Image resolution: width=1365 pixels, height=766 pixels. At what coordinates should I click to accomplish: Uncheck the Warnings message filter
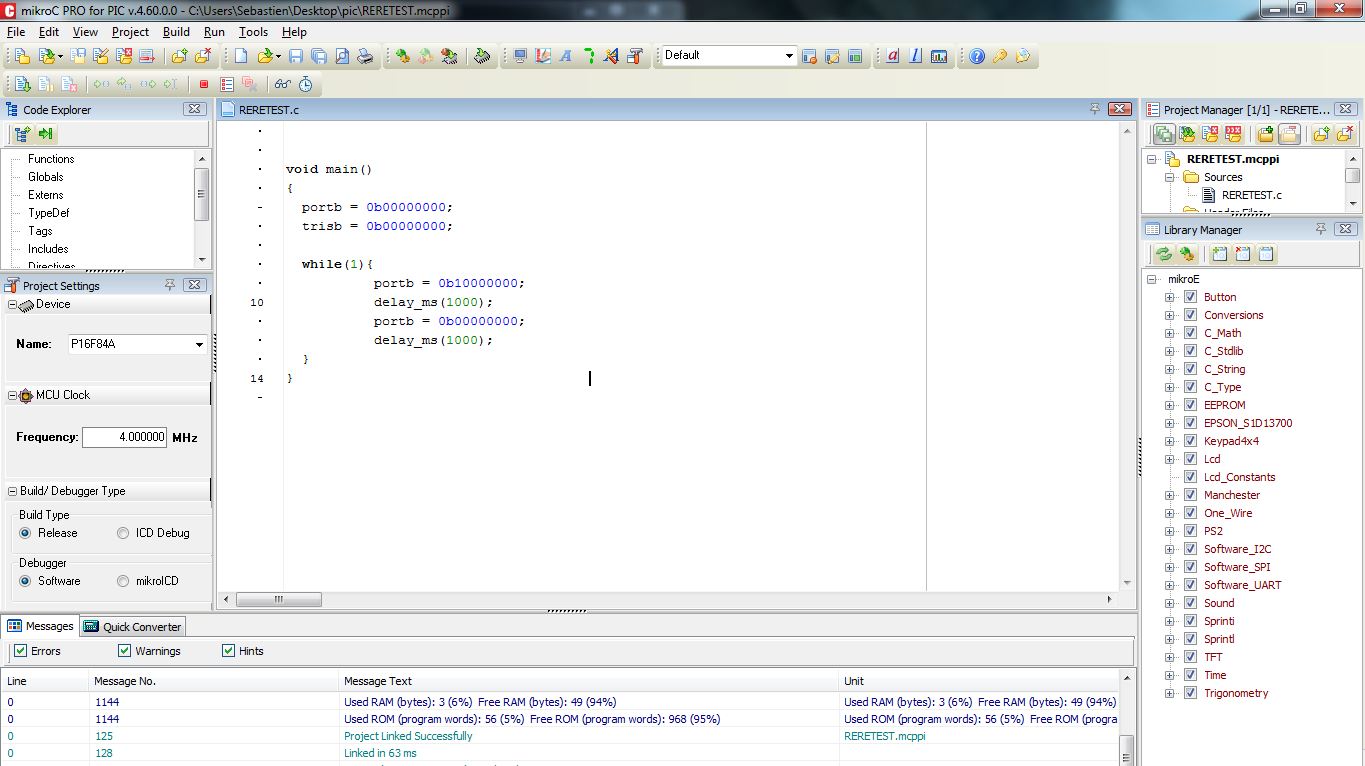click(x=125, y=651)
